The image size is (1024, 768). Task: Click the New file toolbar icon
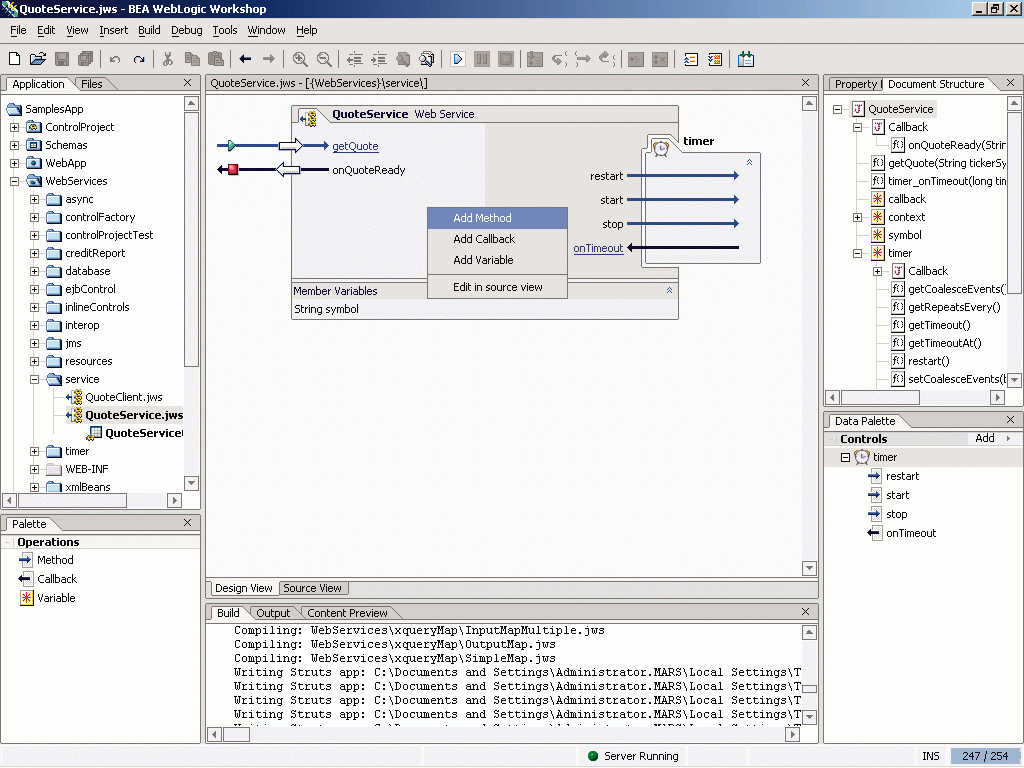point(14,59)
